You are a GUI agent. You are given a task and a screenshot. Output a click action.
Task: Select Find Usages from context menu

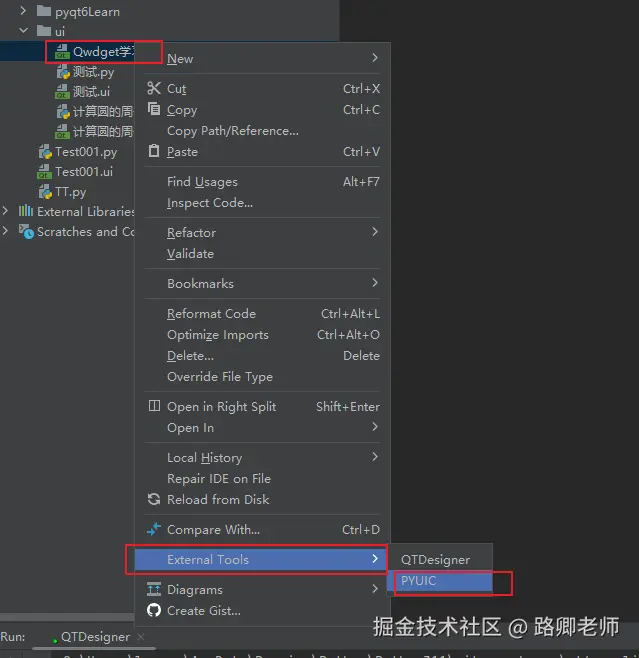pyautogui.click(x=262, y=182)
